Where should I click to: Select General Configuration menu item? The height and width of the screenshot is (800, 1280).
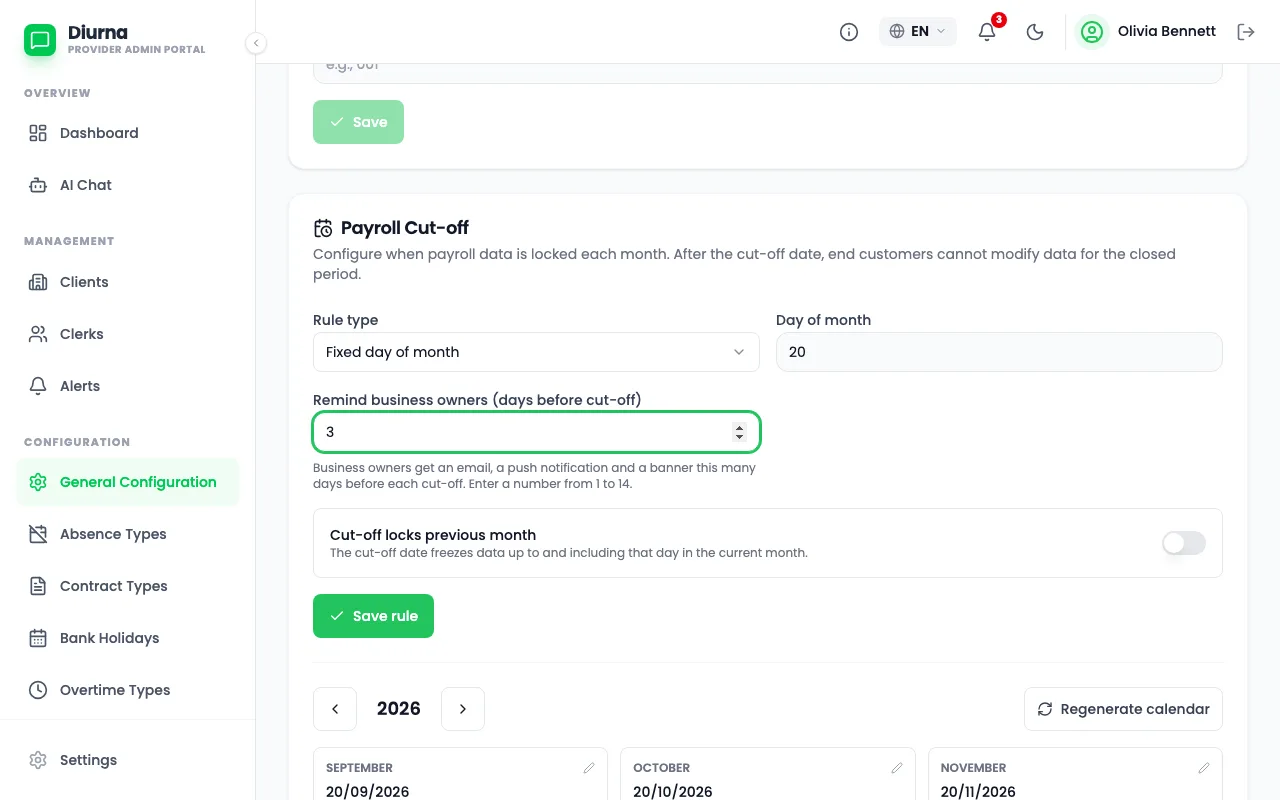[x=128, y=482]
